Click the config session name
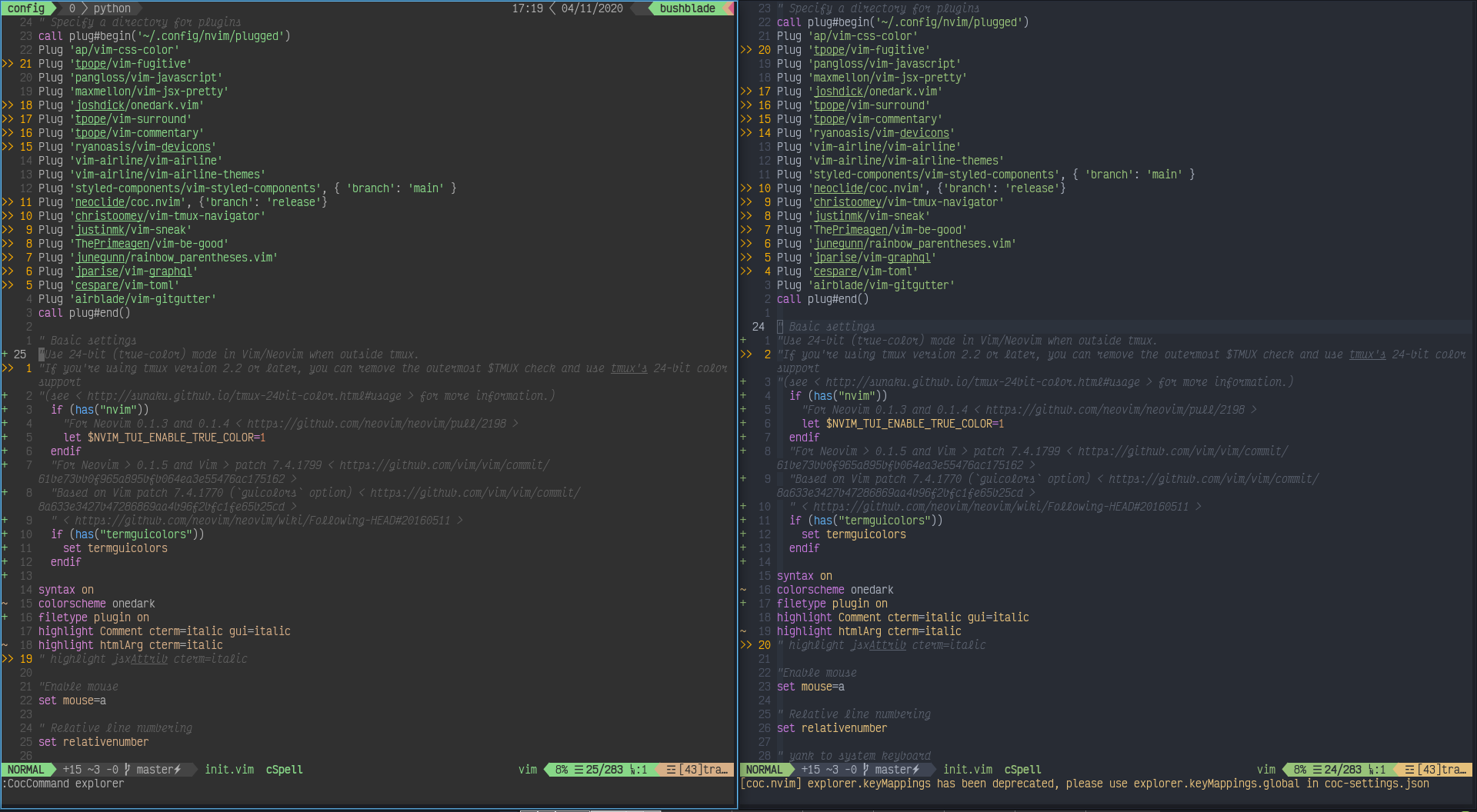 28,8
